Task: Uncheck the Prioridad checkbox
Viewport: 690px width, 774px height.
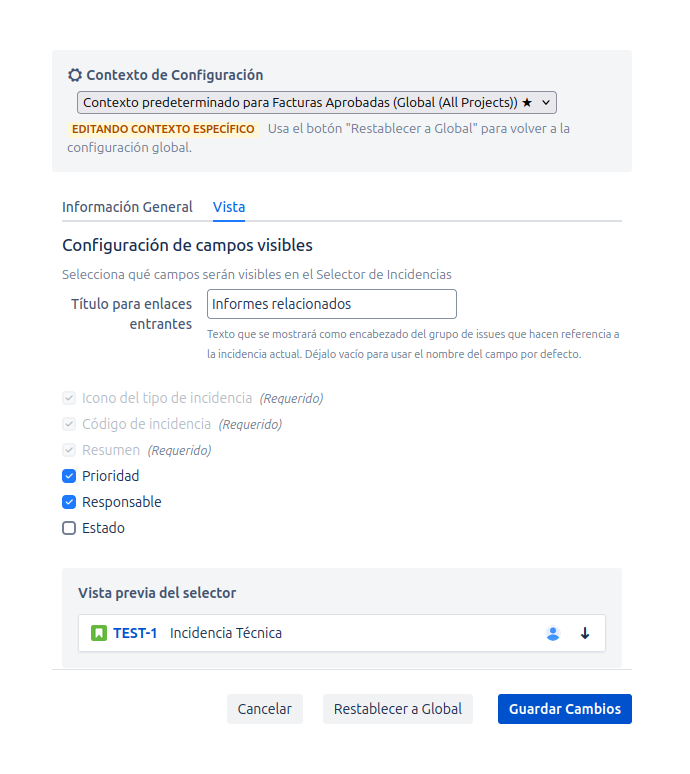Action: 69,476
